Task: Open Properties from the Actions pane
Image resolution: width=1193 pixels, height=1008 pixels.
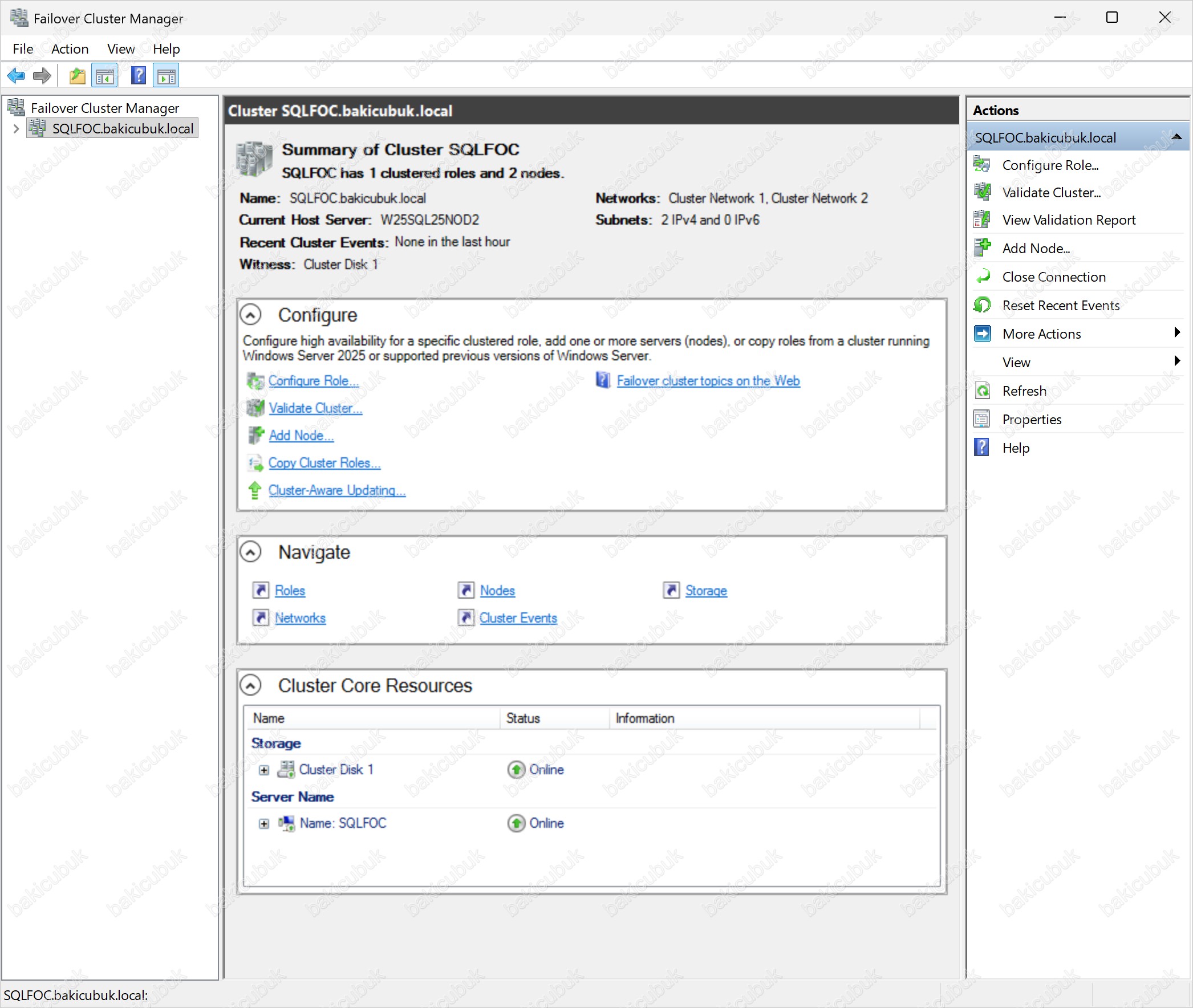Action: point(1031,420)
